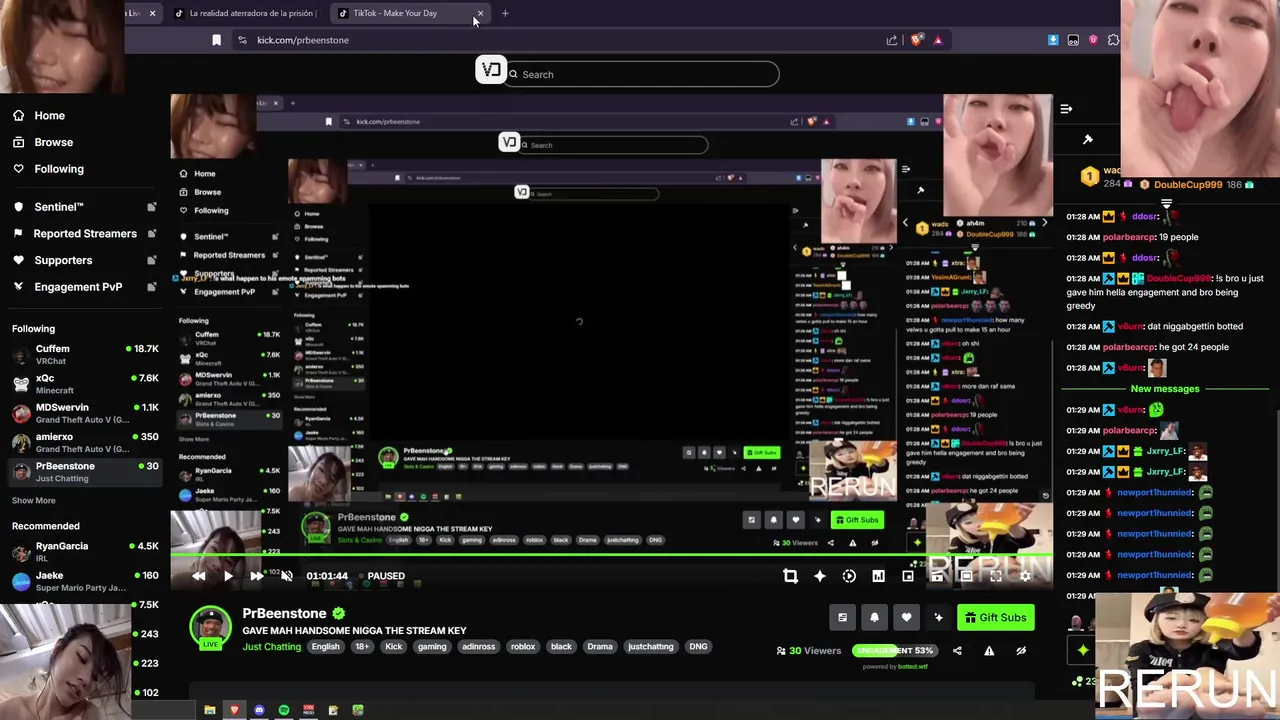1280x720 pixels.
Task: Select the roblox tag
Action: pos(523,647)
